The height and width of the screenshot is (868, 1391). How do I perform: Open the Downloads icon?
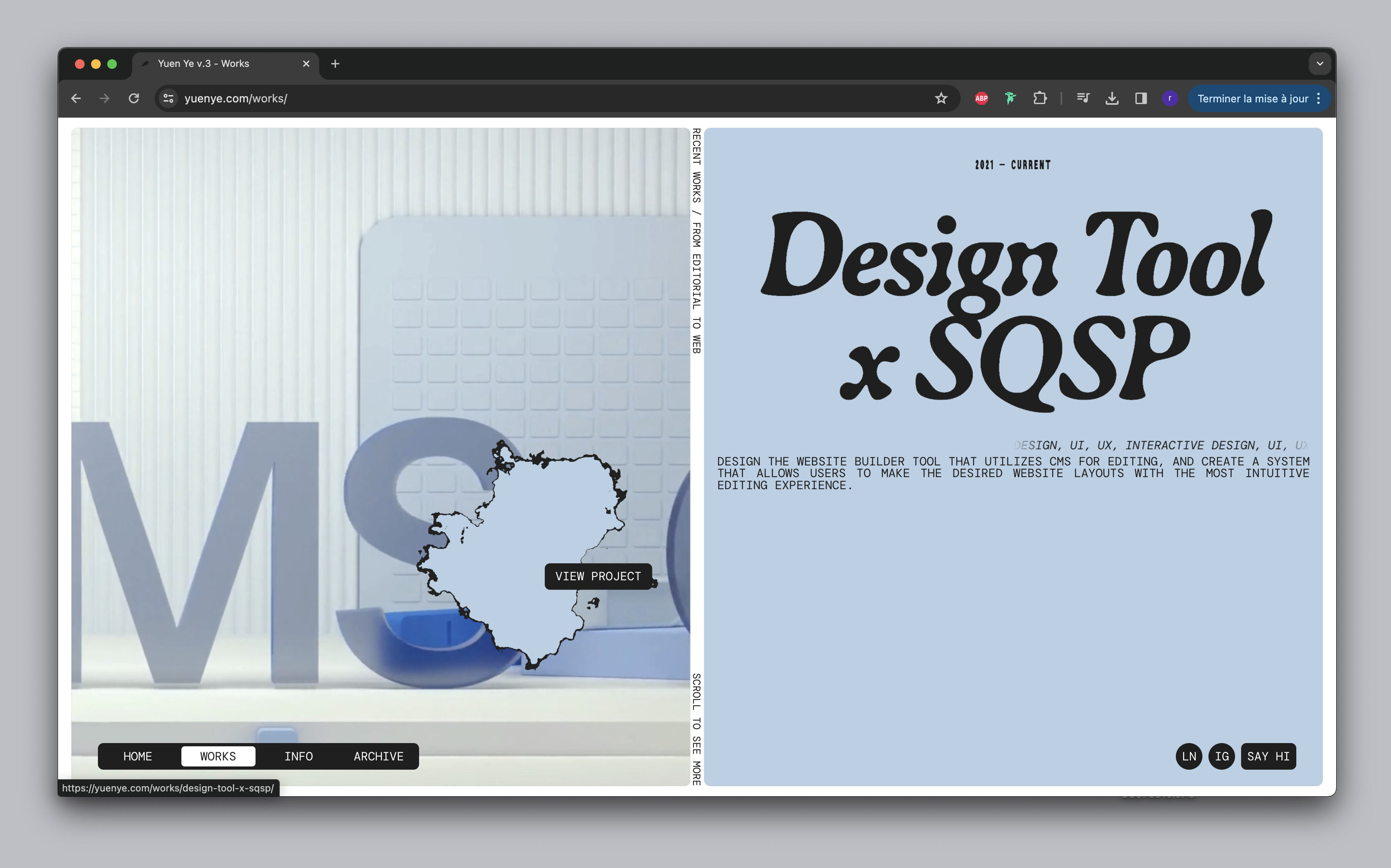click(x=1112, y=98)
